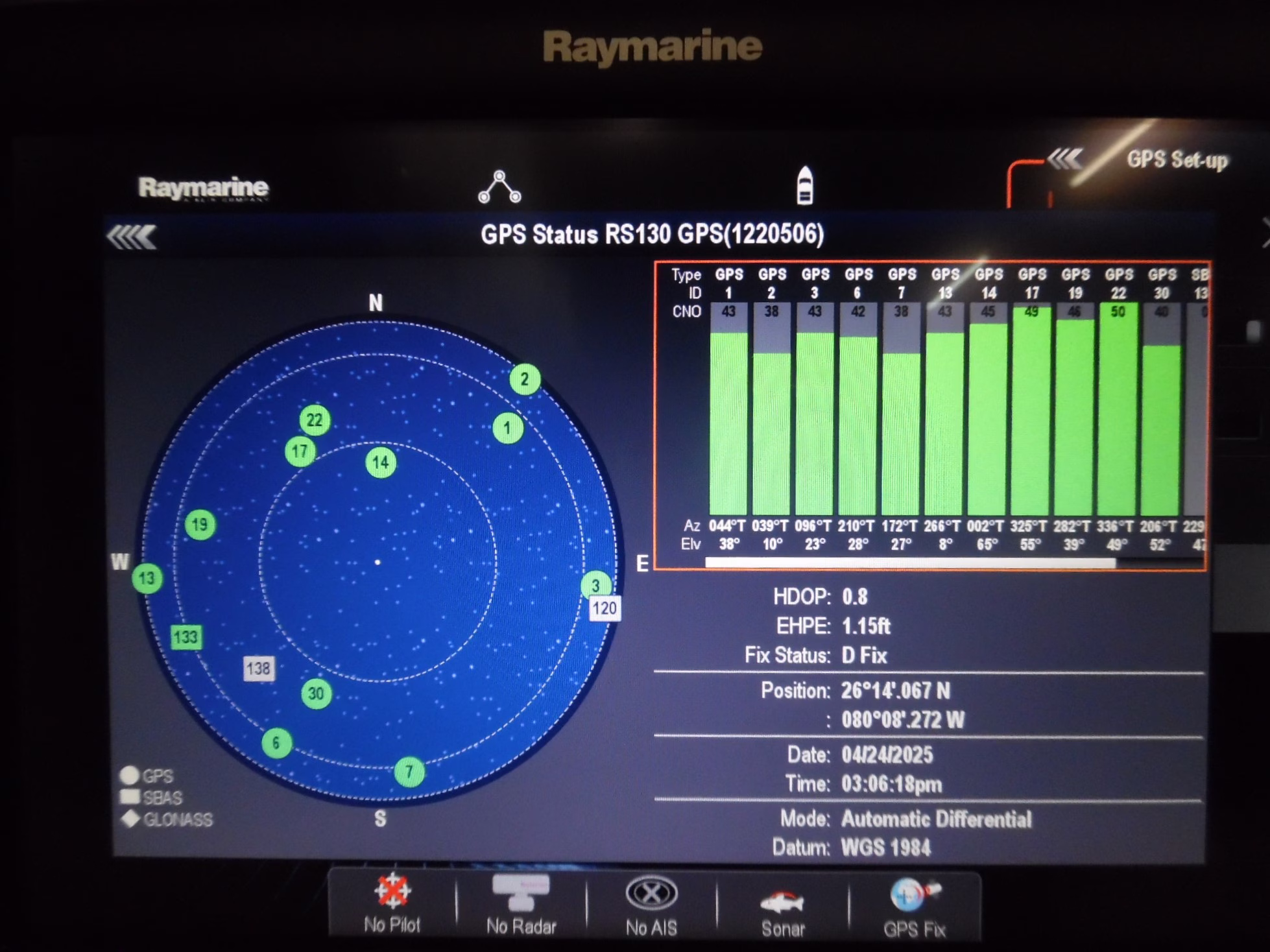Screen dimensions: 1270x952
Task: Tap satellite 2 on the sky view
Action: (x=524, y=379)
